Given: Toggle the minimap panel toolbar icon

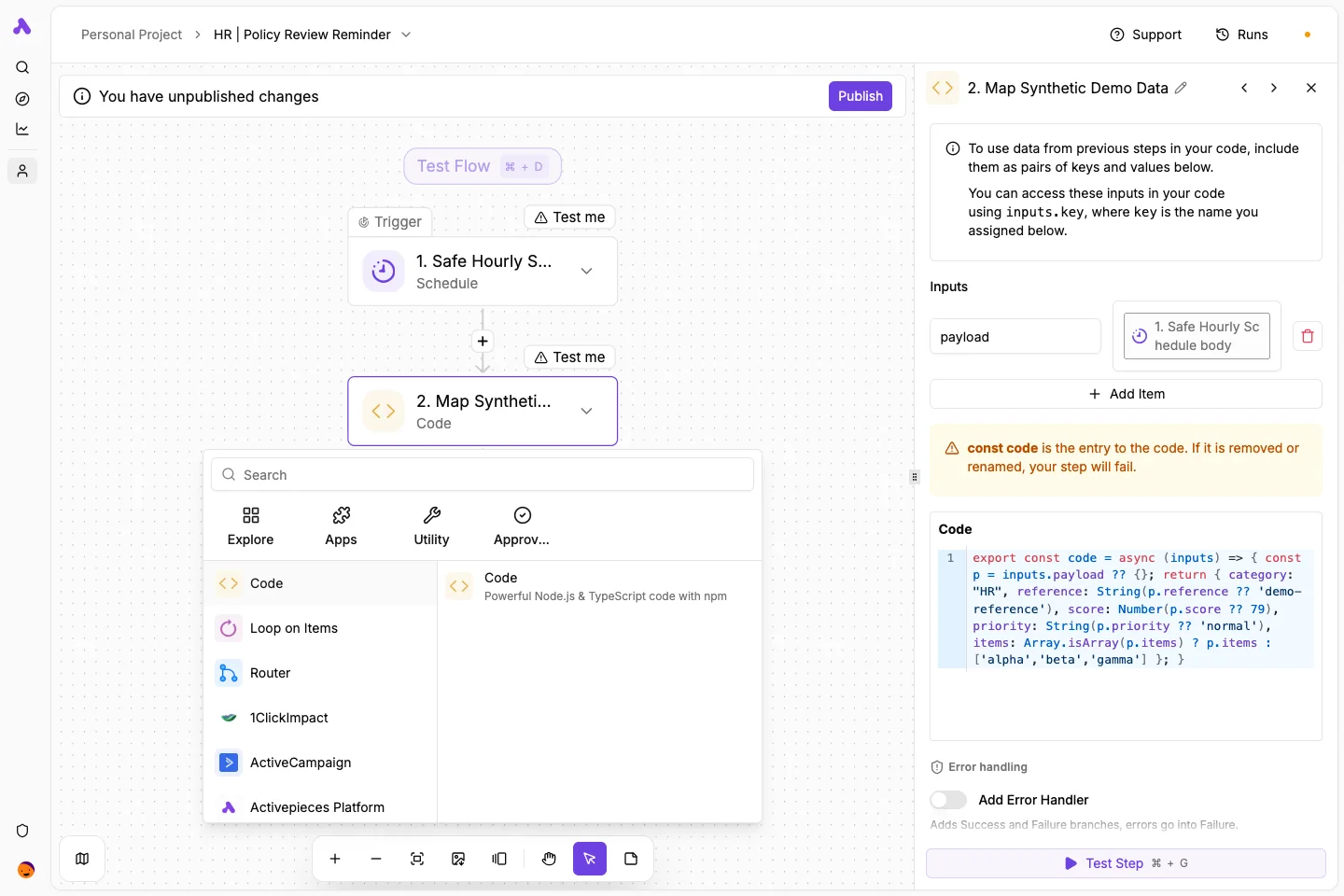Looking at the screenshot, I should click(499, 859).
